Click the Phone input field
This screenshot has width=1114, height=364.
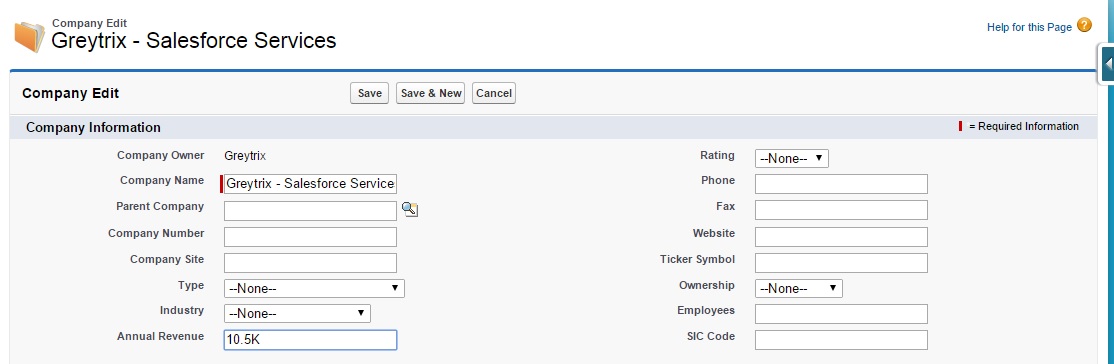click(841, 184)
